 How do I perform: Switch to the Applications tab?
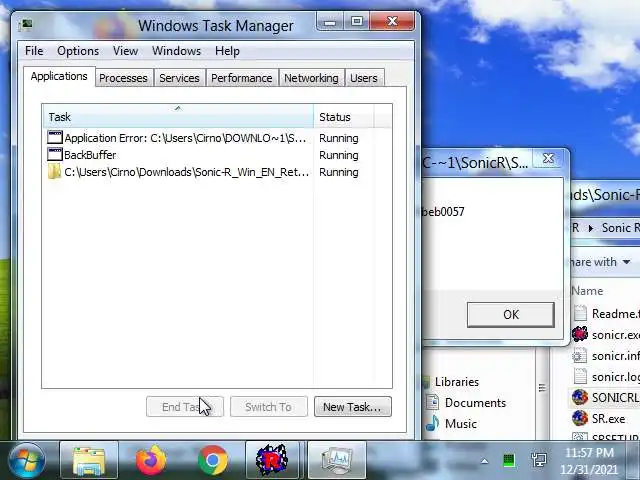click(x=59, y=77)
